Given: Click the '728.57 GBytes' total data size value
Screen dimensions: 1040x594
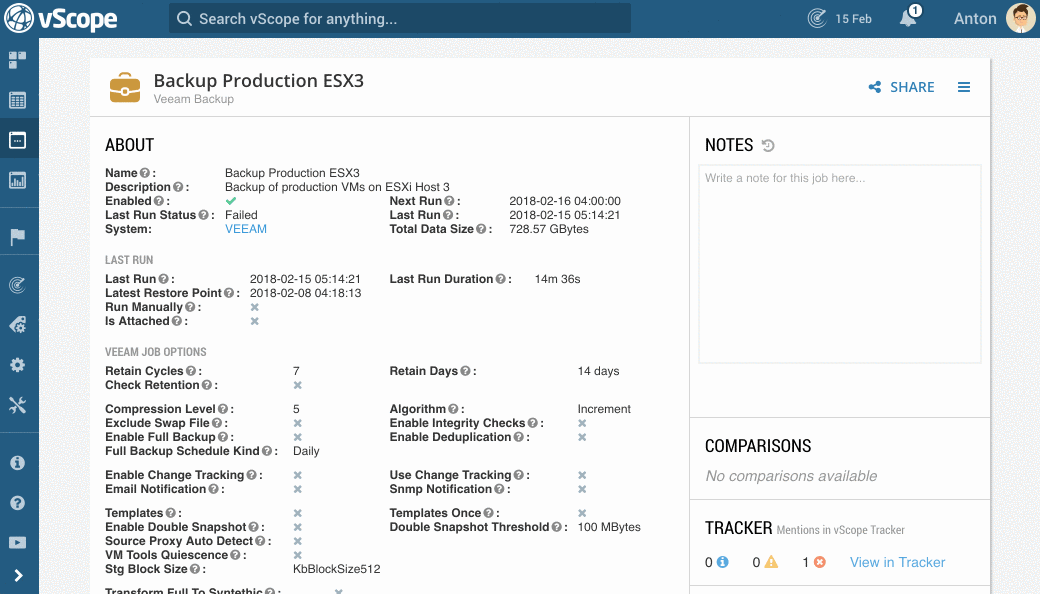Looking at the screenshot, I should click(549, 229).
